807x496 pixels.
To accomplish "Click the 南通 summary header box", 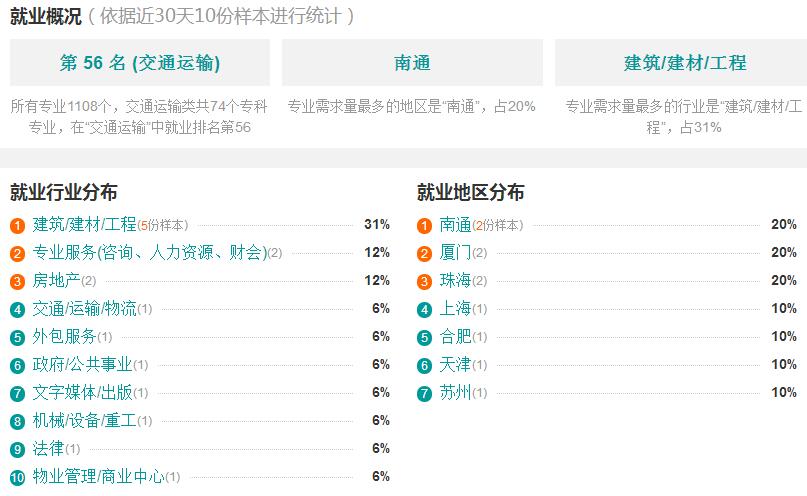I will pos(412,62).
